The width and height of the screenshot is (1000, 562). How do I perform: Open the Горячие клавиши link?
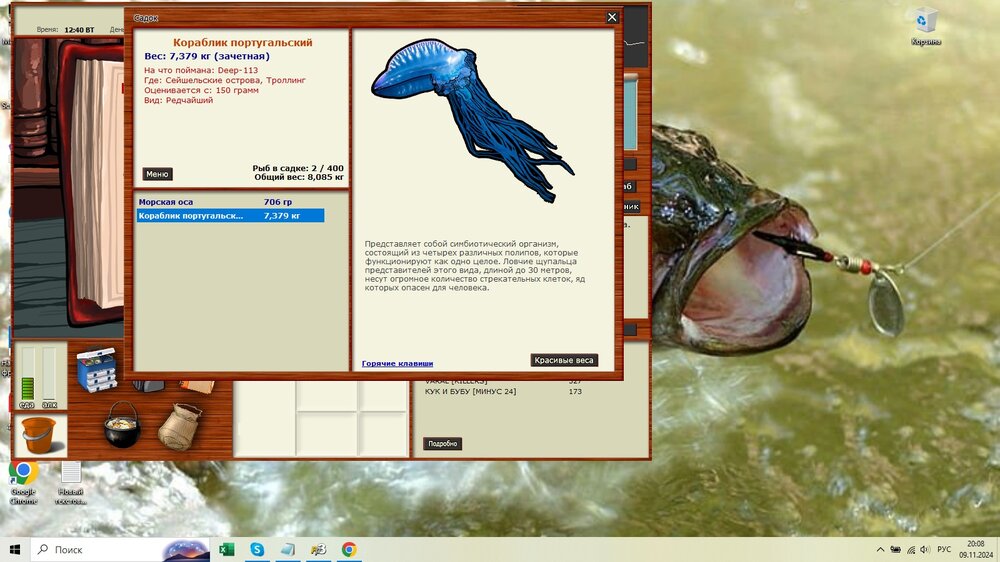point(397,364)
